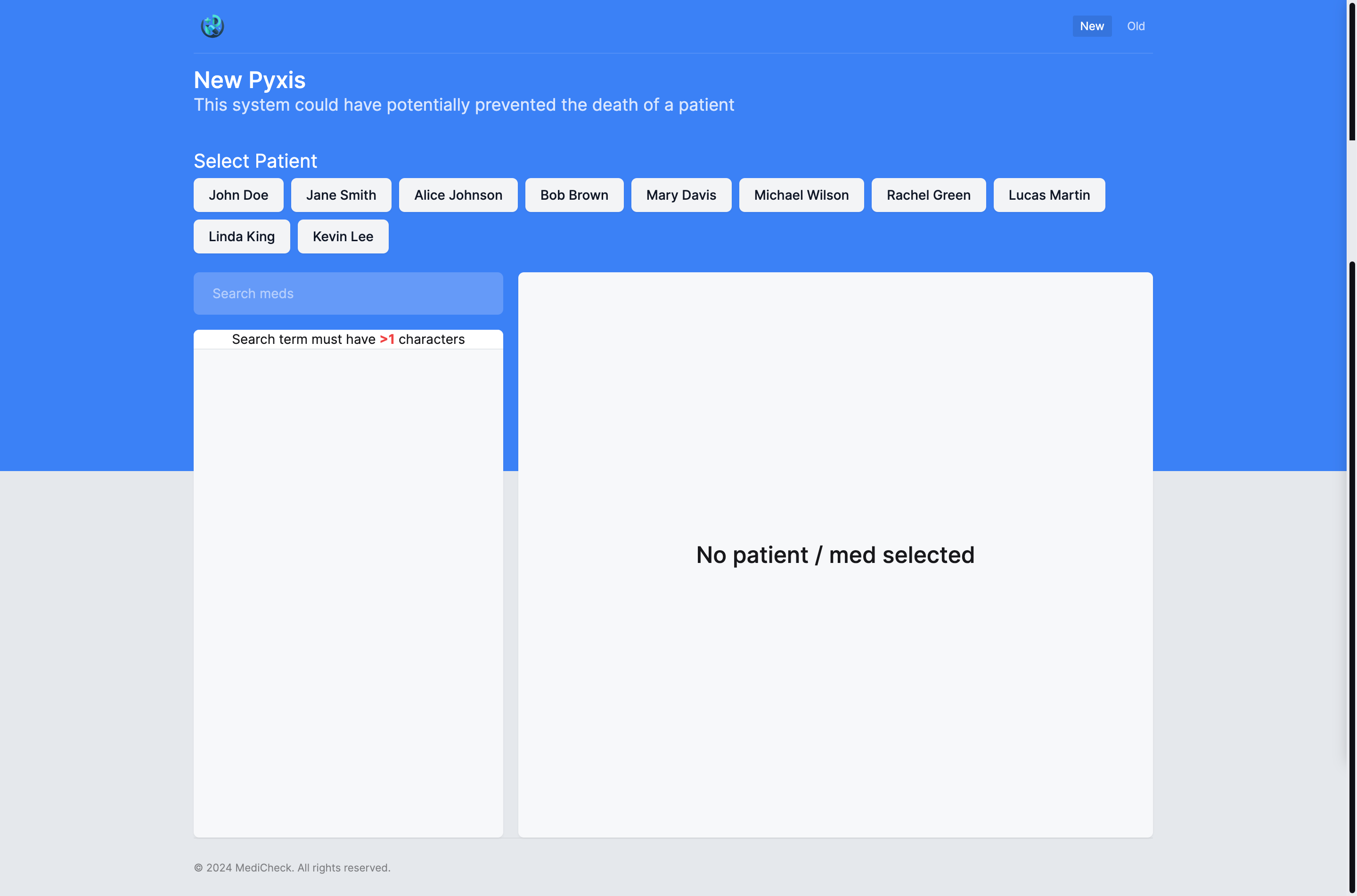Choose Michael Wilson from patients
1357x896 pixels.
point(801,195)
